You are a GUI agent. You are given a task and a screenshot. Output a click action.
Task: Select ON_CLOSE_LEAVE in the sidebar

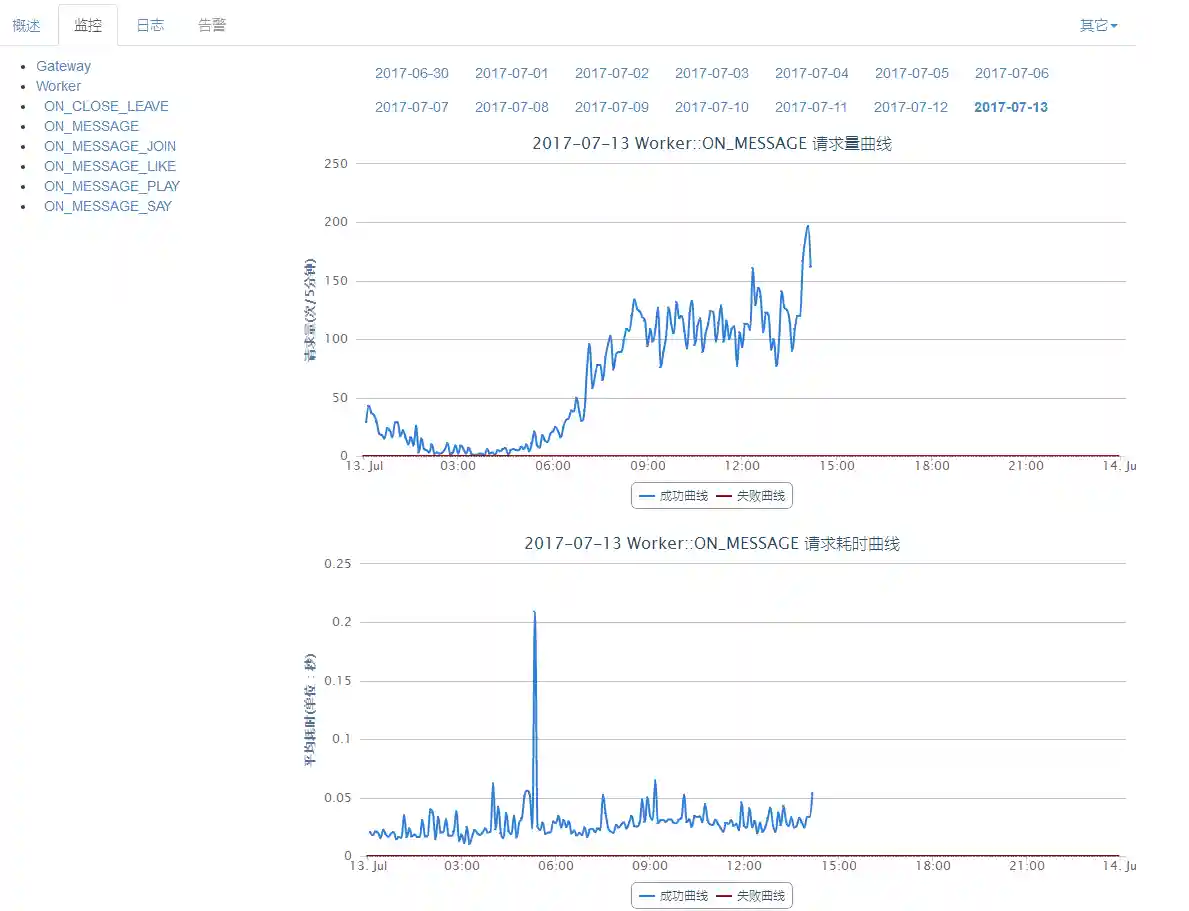[x=106, y=106]
